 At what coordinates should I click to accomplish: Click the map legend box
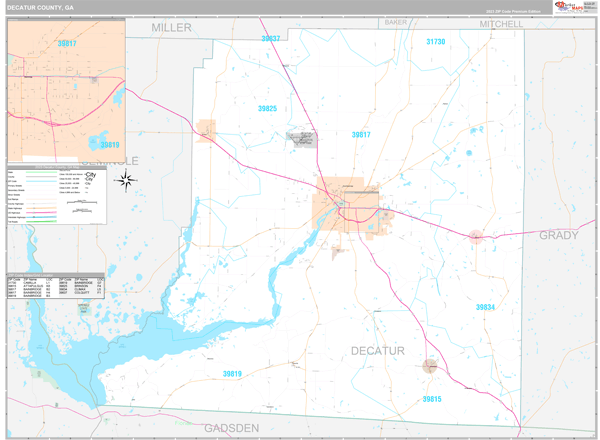tap(64, 194)
